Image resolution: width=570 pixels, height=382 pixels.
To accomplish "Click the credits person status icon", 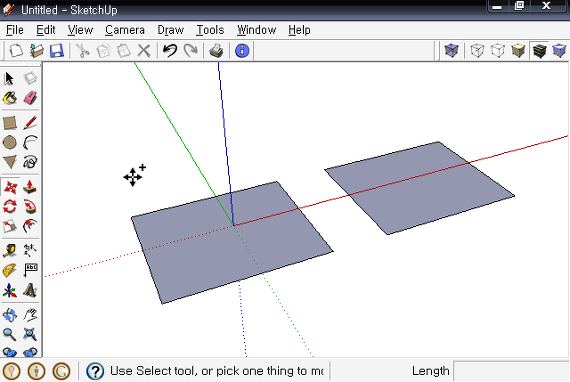I will point(36,371).
